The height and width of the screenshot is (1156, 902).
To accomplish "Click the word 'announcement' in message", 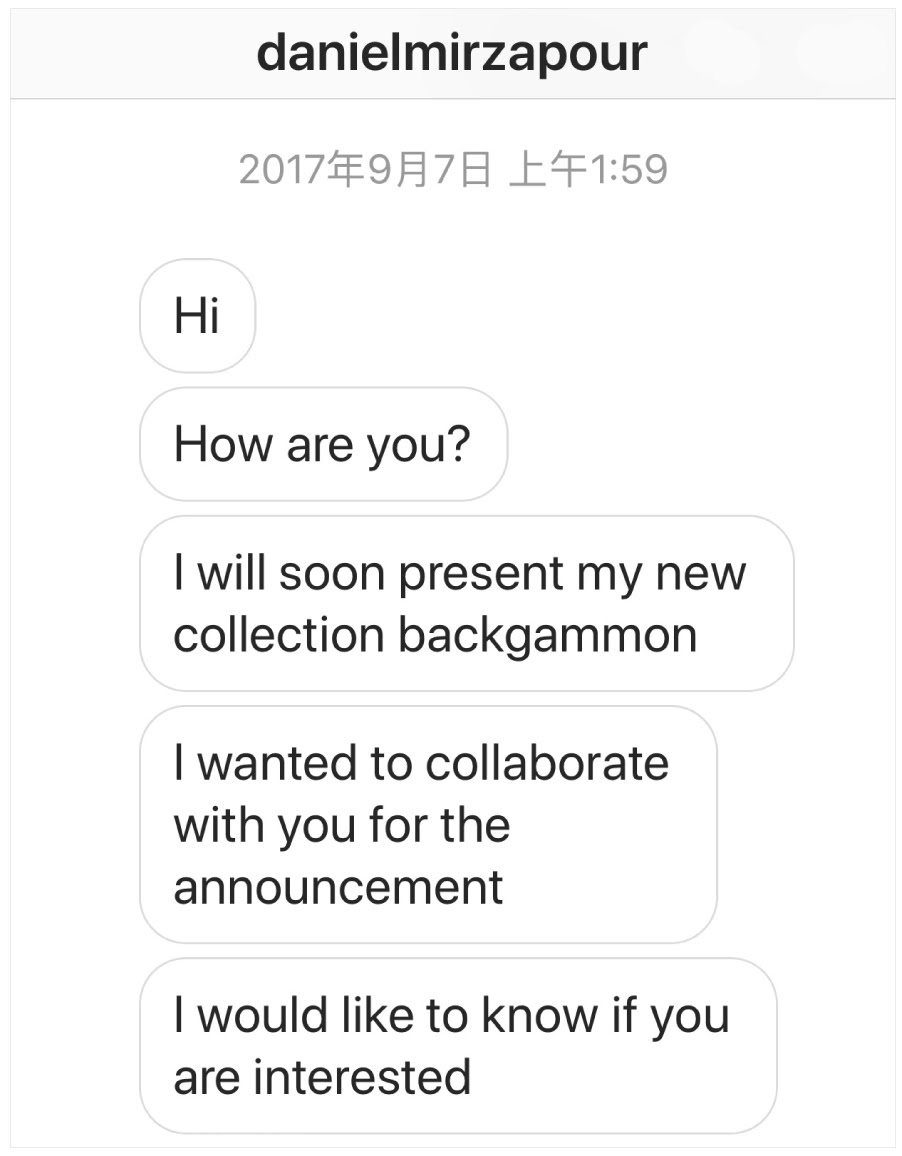I will coord(338,888).
